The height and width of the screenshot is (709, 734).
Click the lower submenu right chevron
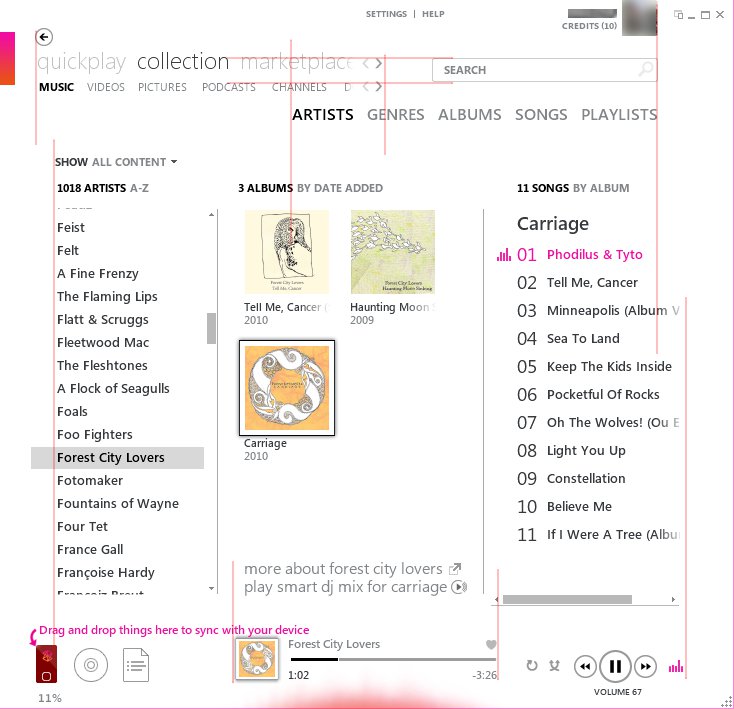coord(379,87)
